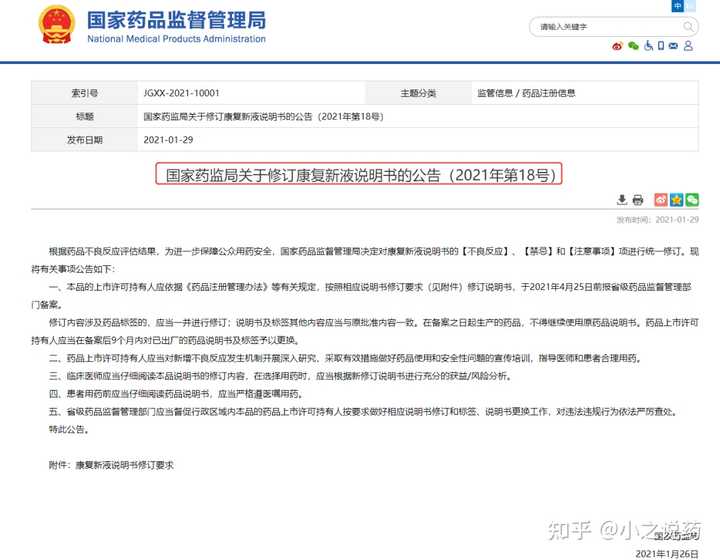Click the 国家药品监督管理局 site title

coord(176,20)
